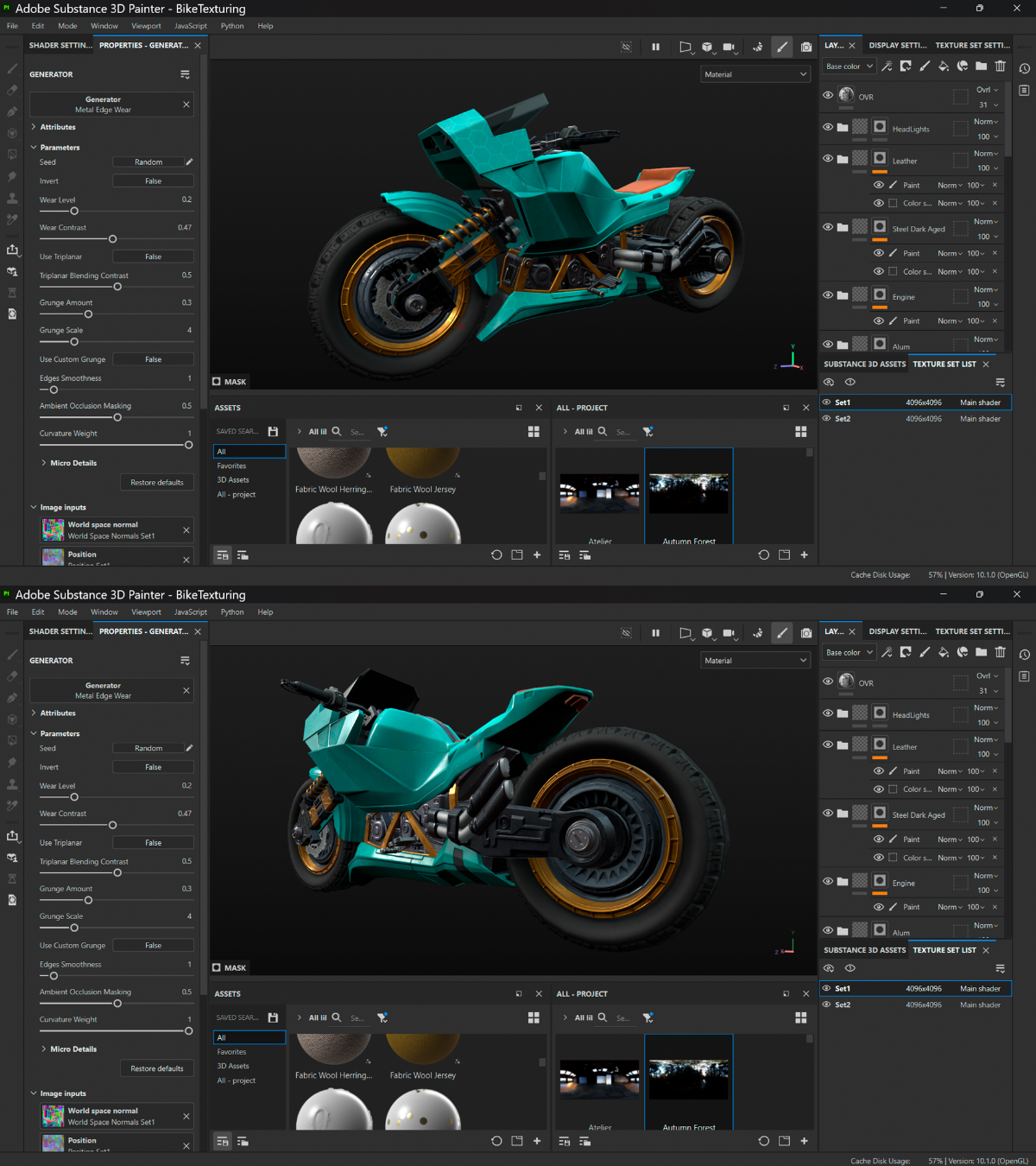Open OVR opacity 31 dropdown in bottom window

(987, 691)
